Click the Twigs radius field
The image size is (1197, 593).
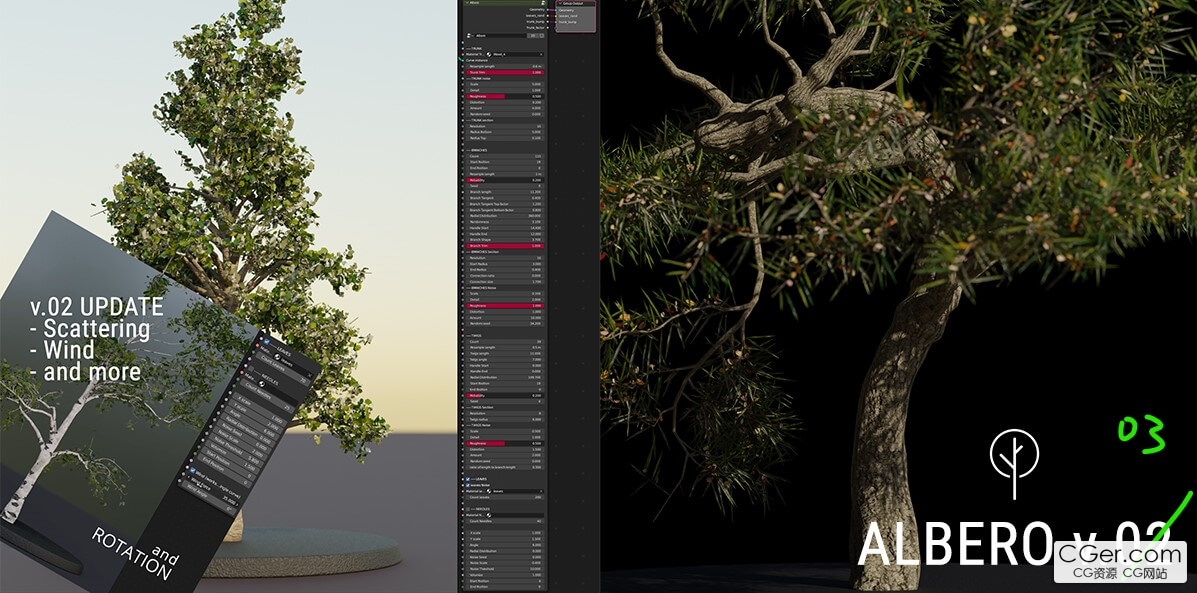pos(505,420)
